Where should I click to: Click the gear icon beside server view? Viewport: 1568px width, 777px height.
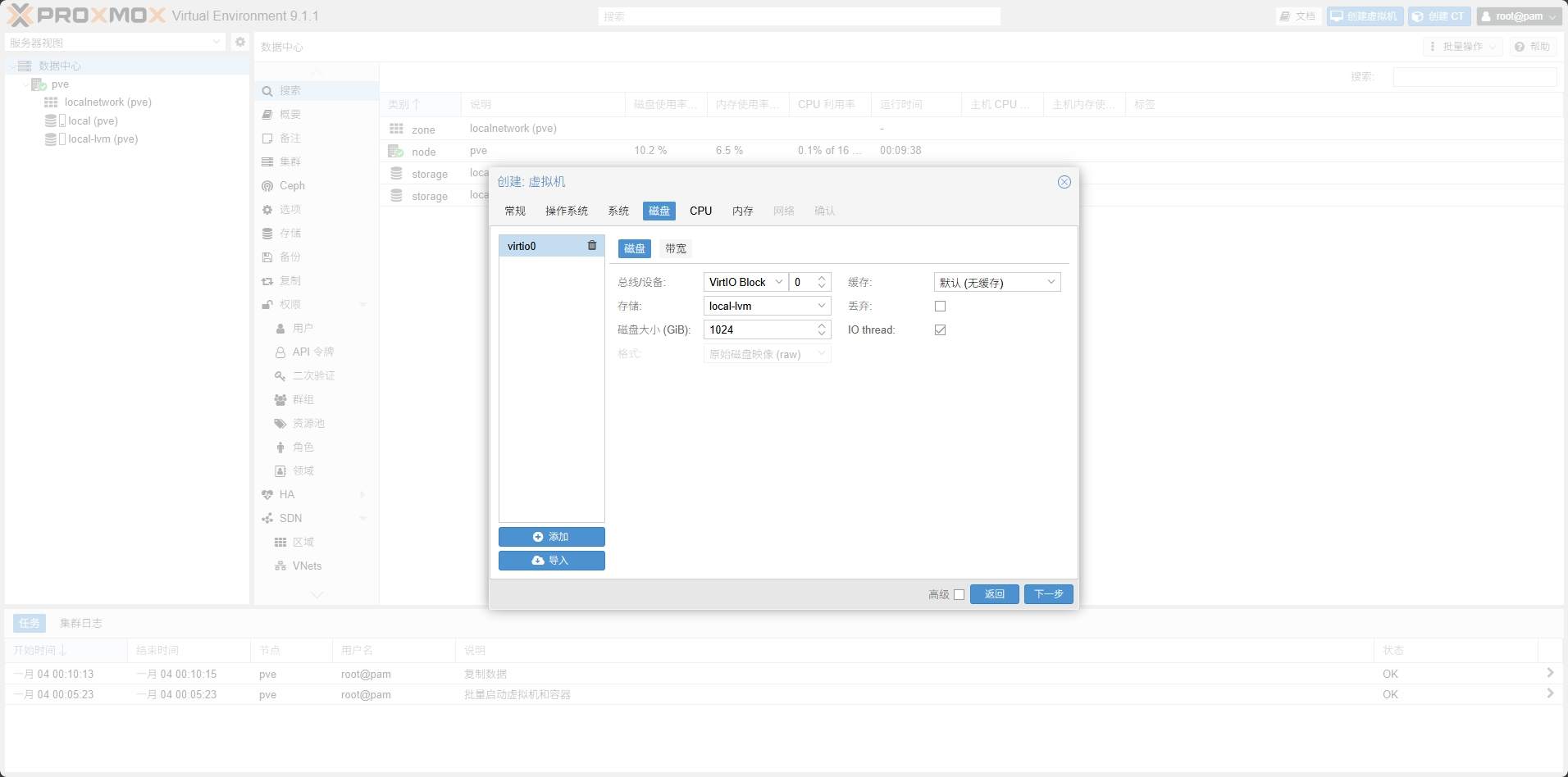coord(240,42)
